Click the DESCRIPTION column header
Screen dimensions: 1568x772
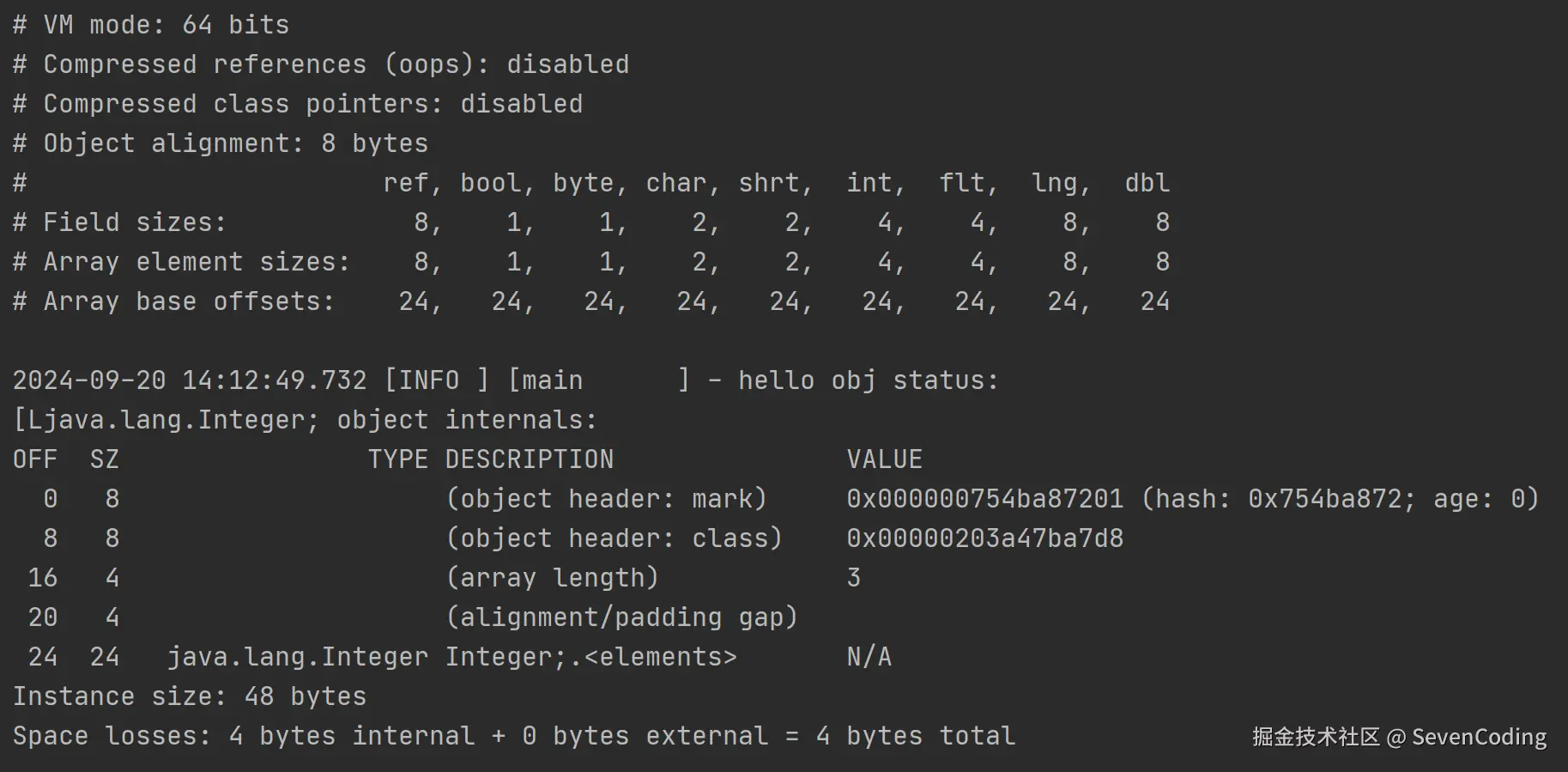tap(530, 459)
